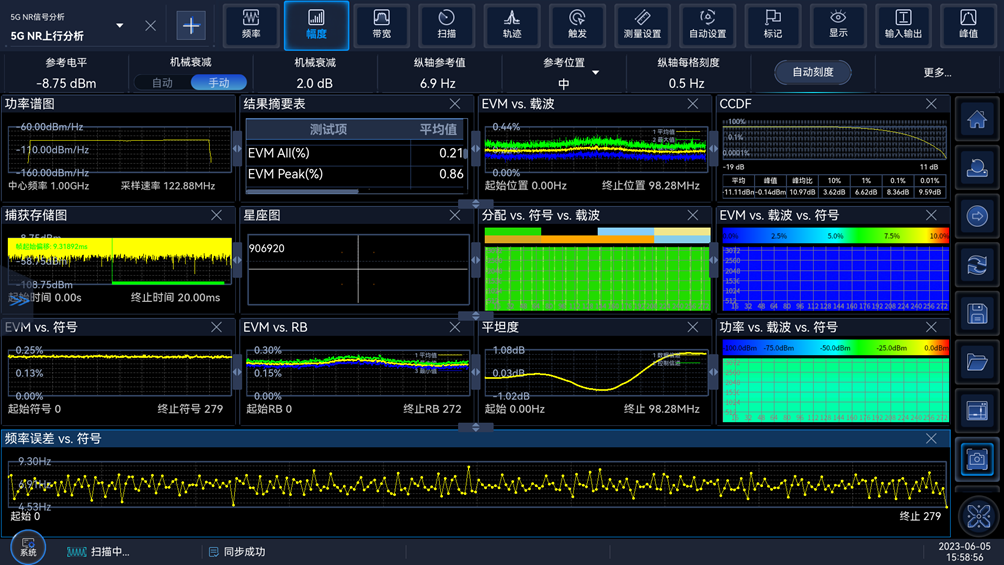Close the 结果摘要表 panel

[455, 104]
